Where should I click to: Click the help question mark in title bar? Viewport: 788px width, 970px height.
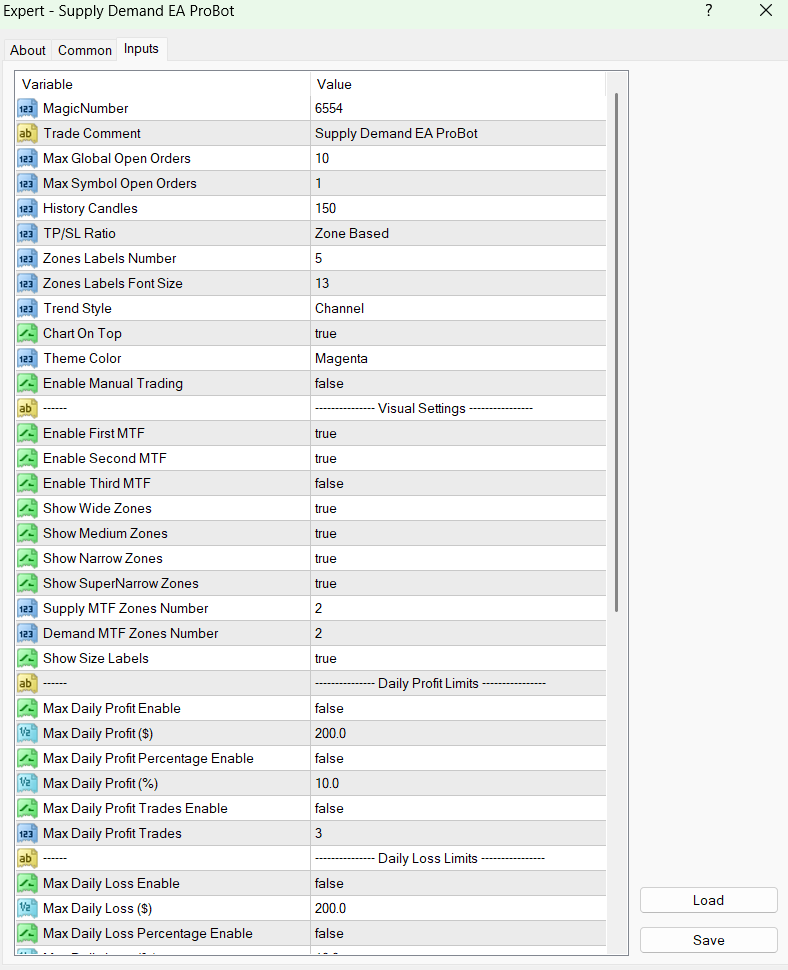tap(709, 11)
